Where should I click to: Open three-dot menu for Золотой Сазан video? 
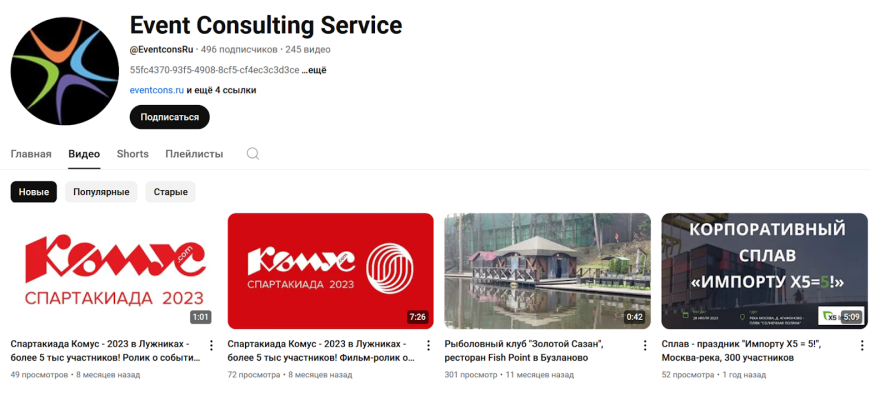pos(645,346)
